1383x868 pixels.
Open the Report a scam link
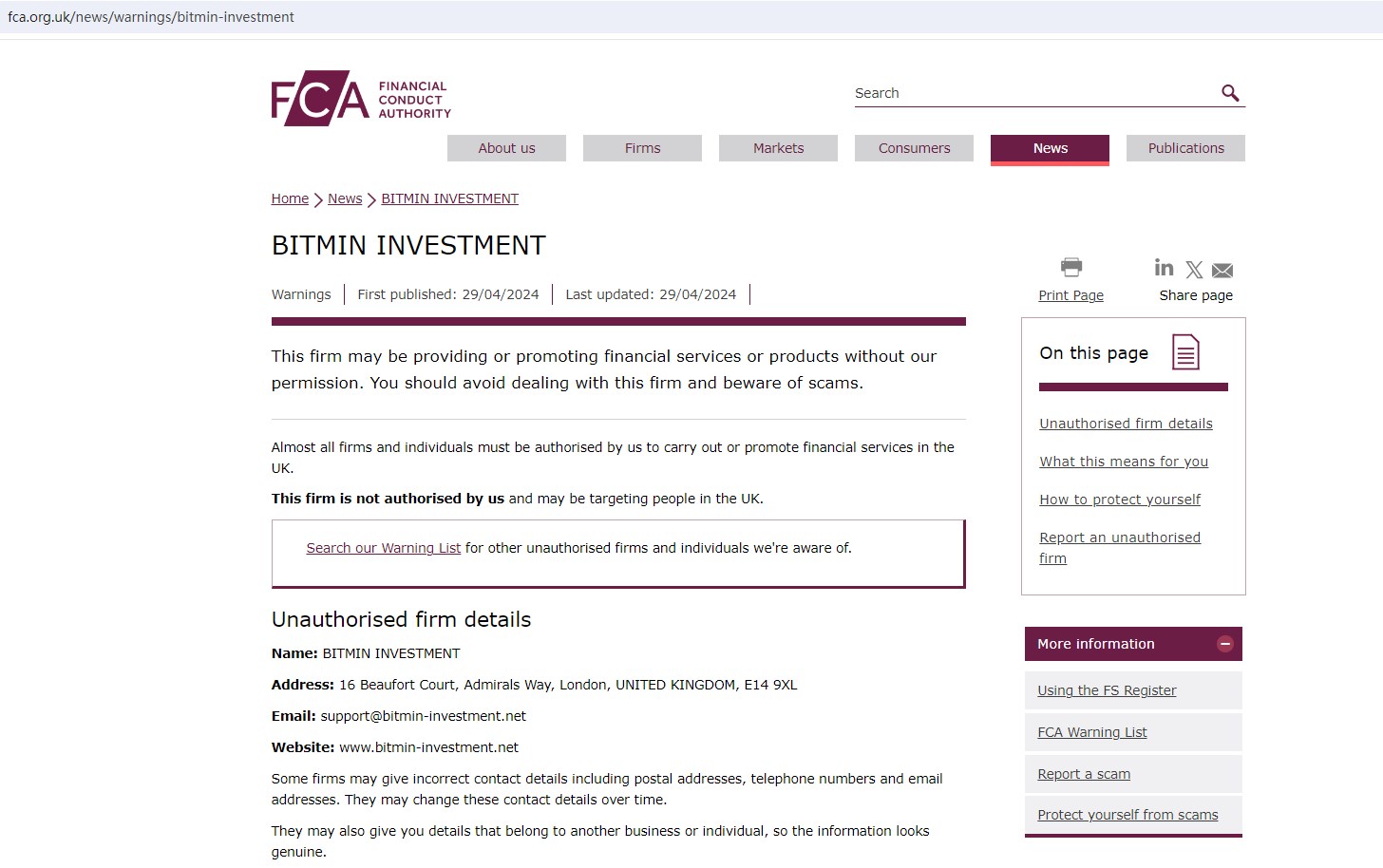(x=1084, y=774)
